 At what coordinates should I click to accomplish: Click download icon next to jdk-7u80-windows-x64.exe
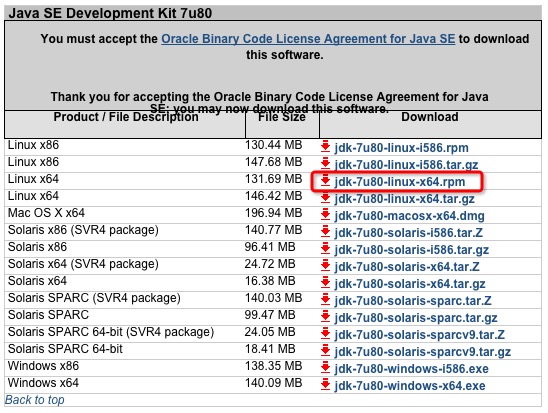(x=325, y=384)
